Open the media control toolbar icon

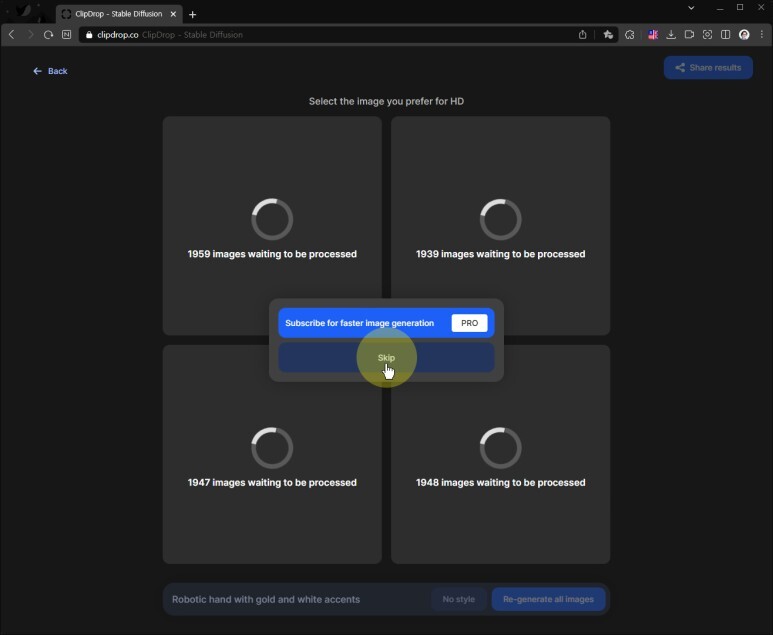pyautogui.click(x=689, y=35)
